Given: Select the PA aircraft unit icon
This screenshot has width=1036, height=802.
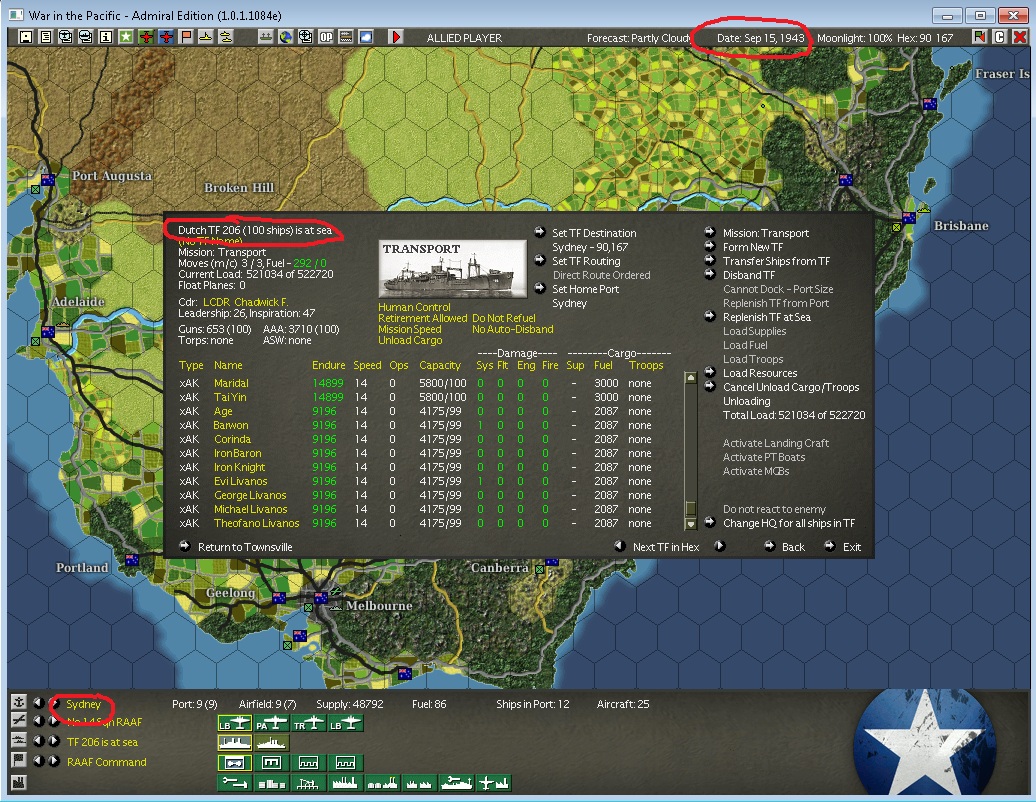Looking at the screenshot, I should [272, 723].
